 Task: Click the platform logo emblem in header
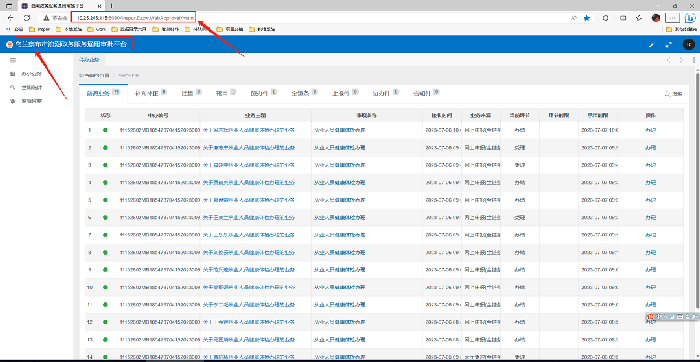[x=9, y=45]
